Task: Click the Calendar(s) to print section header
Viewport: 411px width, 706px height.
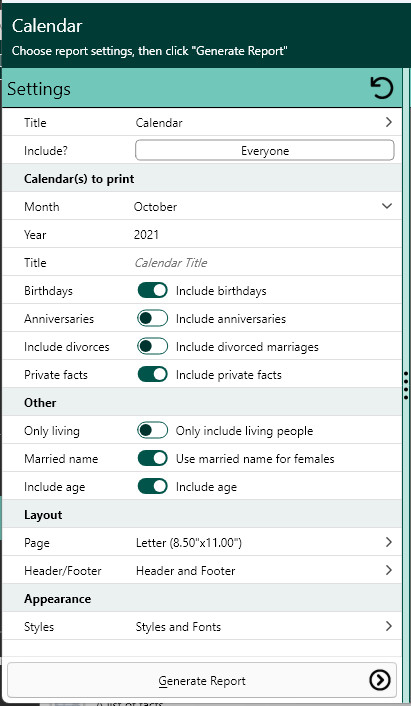Action: [79, 179]
